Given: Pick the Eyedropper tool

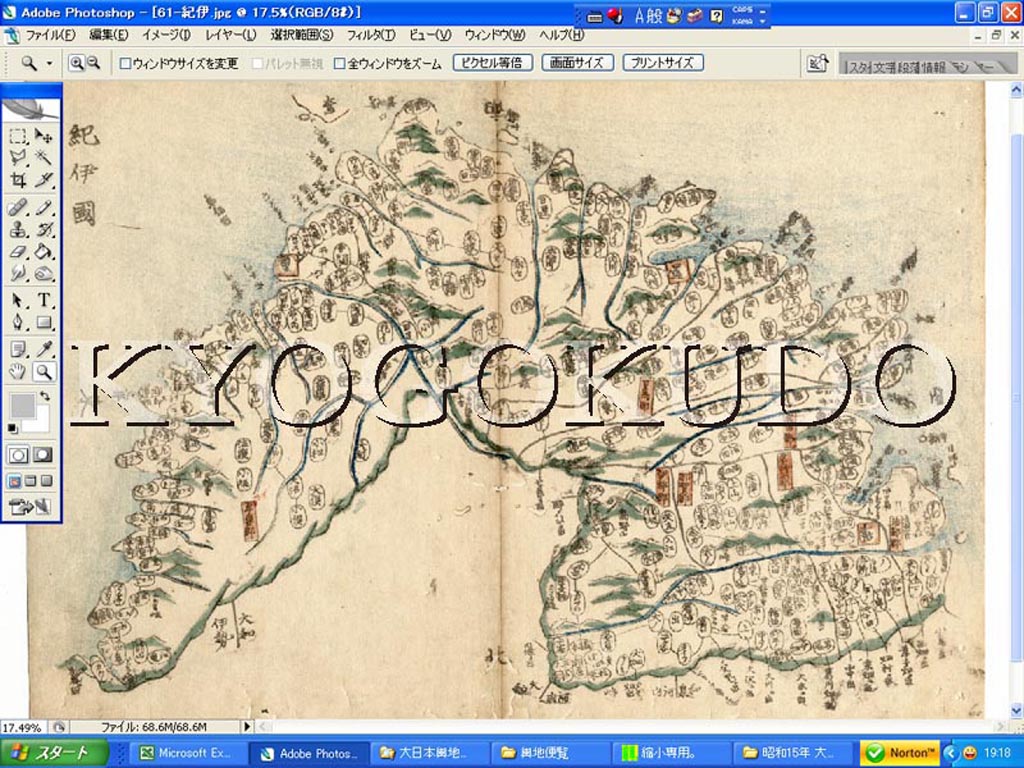Looking at the screenshot, I should click(44, 349).
